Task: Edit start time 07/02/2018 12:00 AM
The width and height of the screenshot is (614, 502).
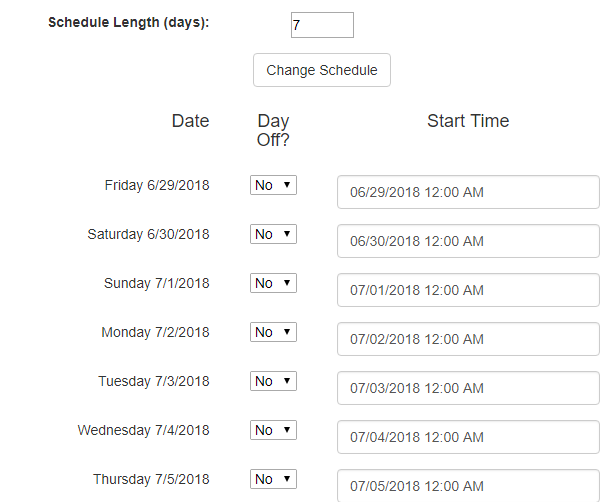Action: [x=468, y=339]
